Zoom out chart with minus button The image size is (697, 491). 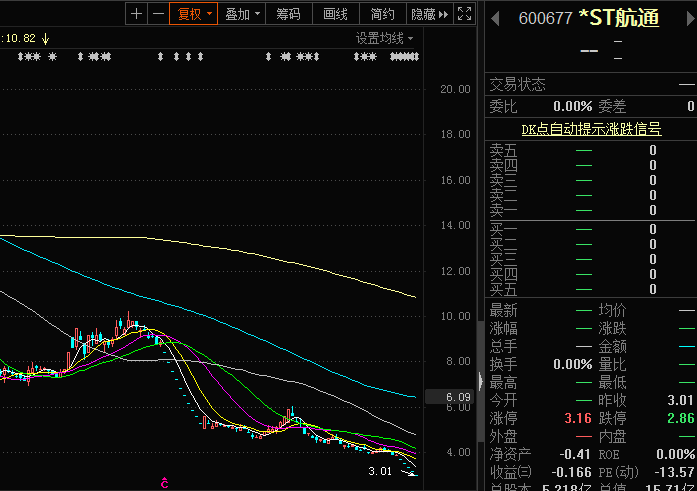coord(158,14)
